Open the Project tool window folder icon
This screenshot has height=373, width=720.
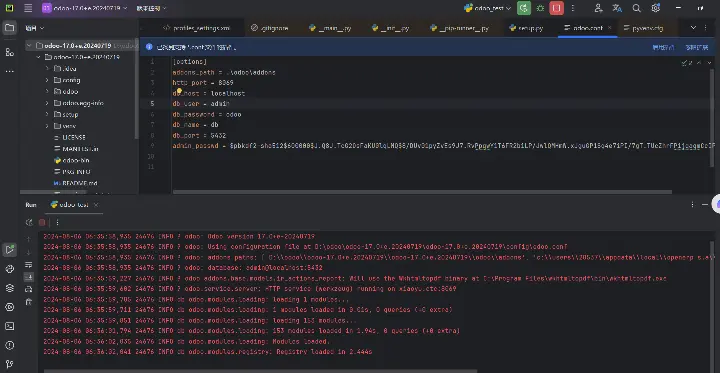point(9,28)
